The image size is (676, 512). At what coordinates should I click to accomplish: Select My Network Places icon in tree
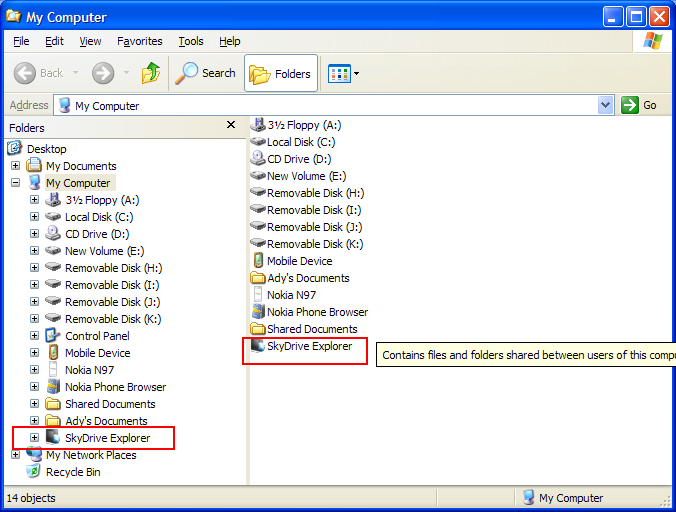pos(34,453)
